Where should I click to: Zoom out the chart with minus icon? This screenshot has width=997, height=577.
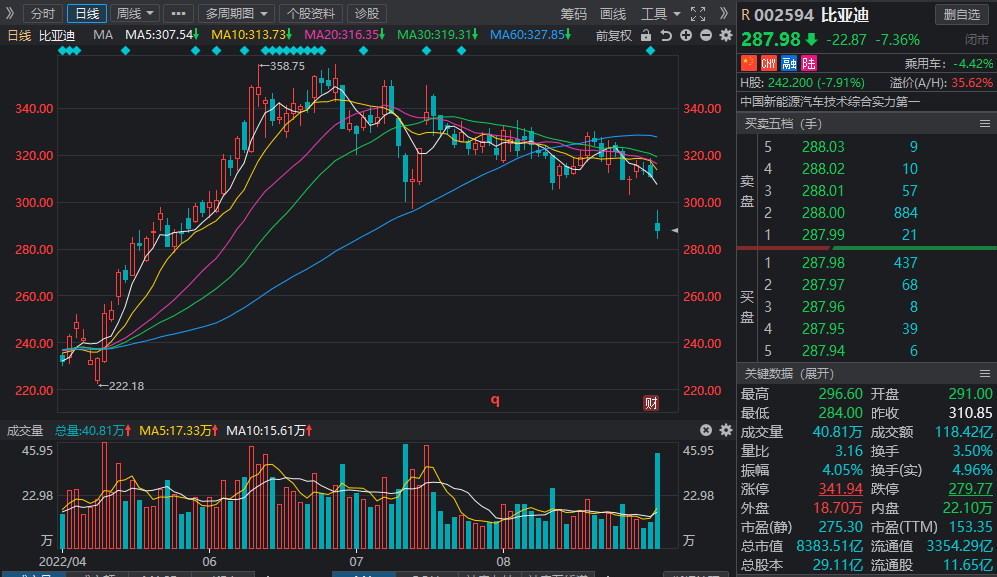706,36
